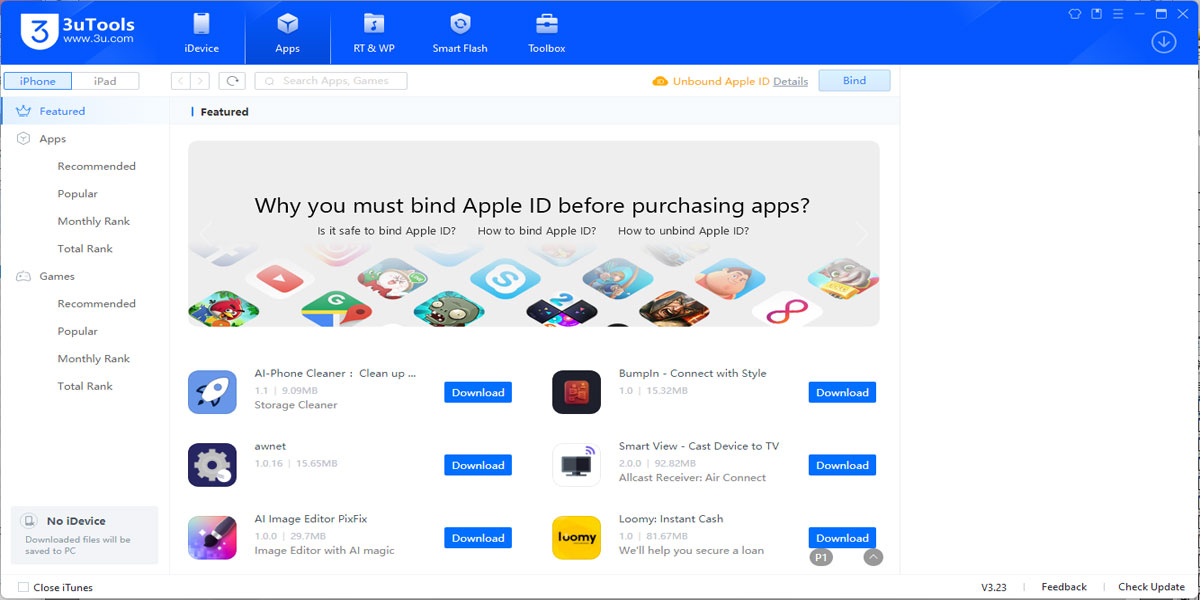Click the awnet gear app icon
Screen dimensions: 1200x600
[212, 465]
